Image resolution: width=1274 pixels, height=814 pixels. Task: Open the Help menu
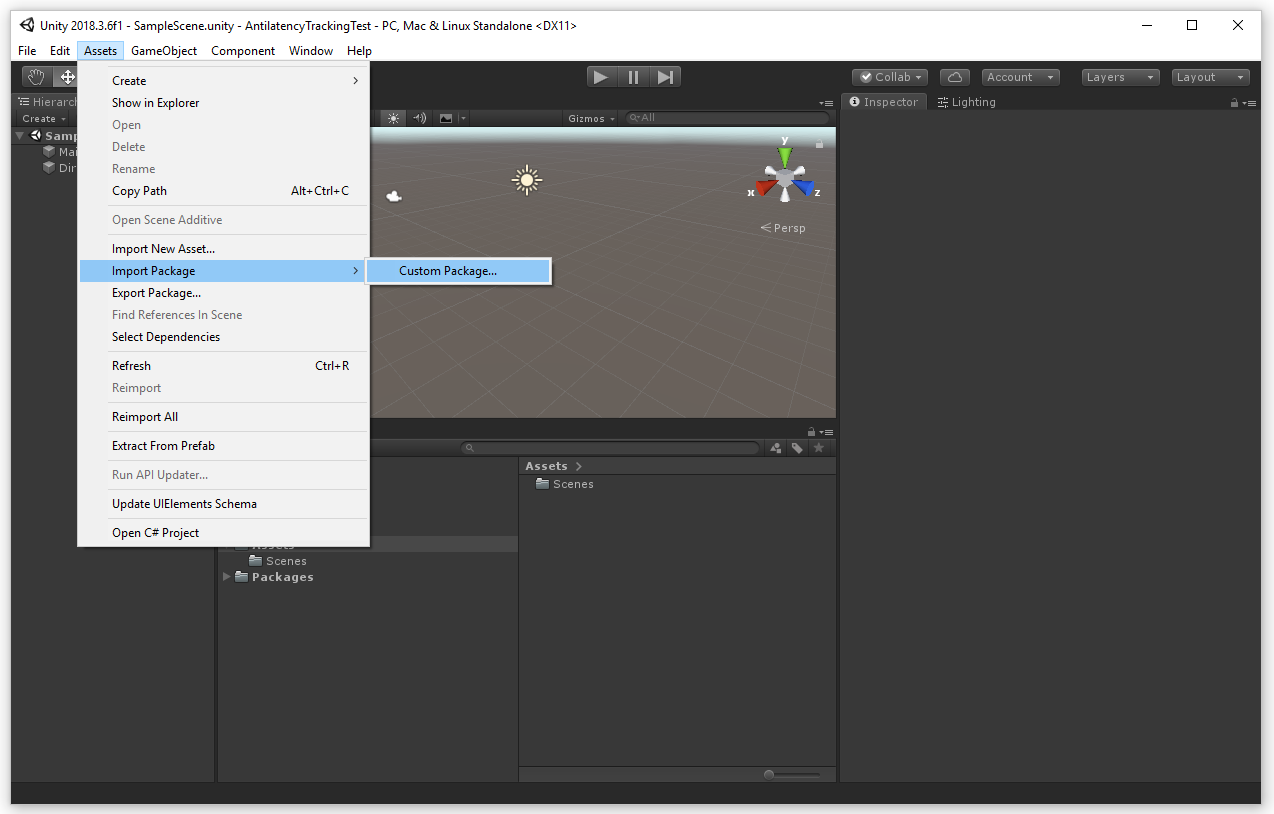point(360,51)
